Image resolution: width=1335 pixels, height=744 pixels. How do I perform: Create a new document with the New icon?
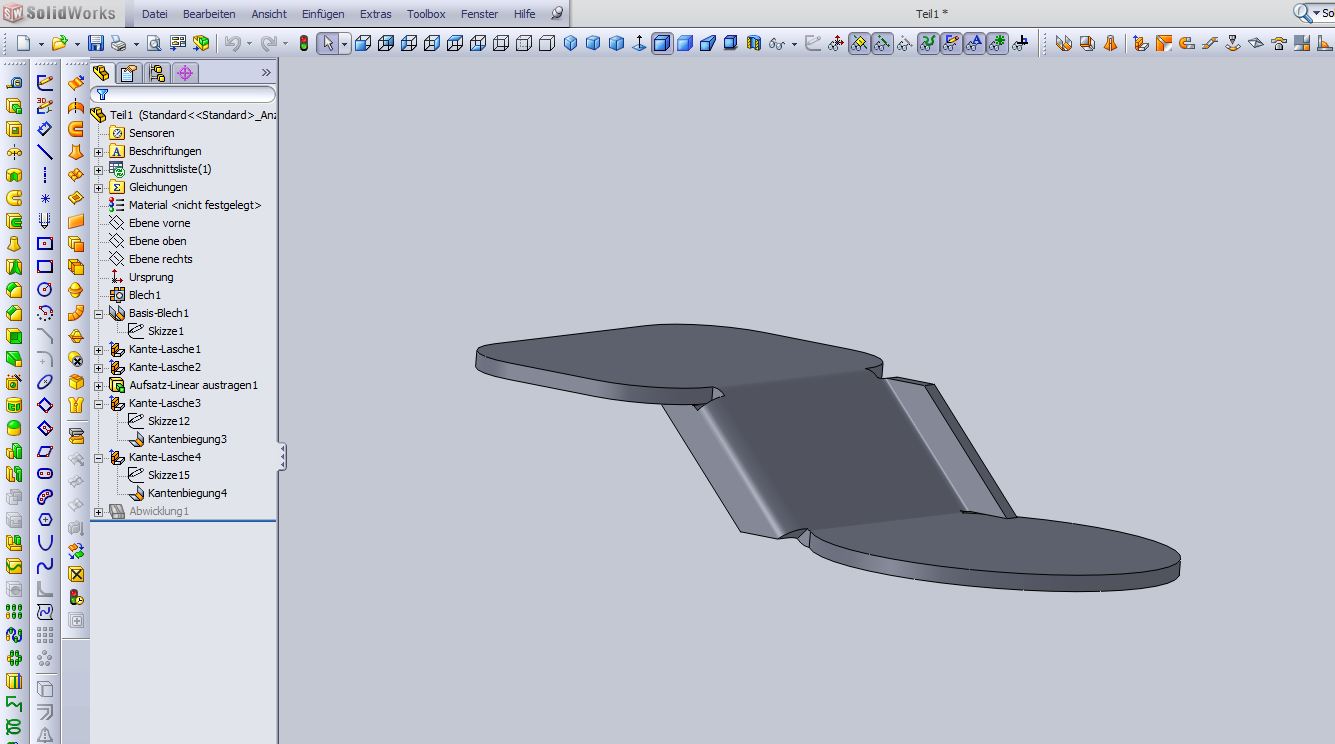[23, 44]
